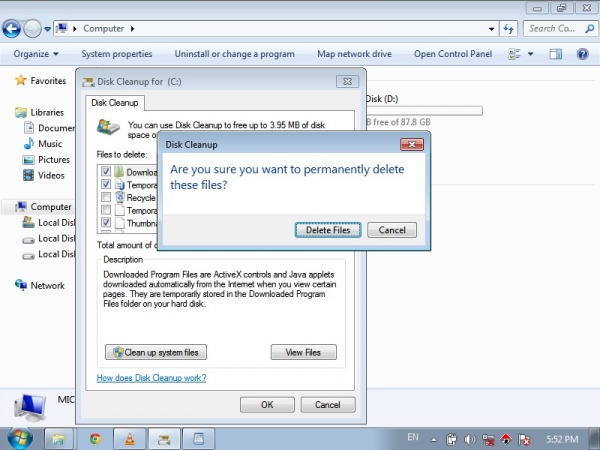Viewport: 600px width, 450px height.
Task: Click Cancel in Disk Cleanup for C: window
Action: 328,405
